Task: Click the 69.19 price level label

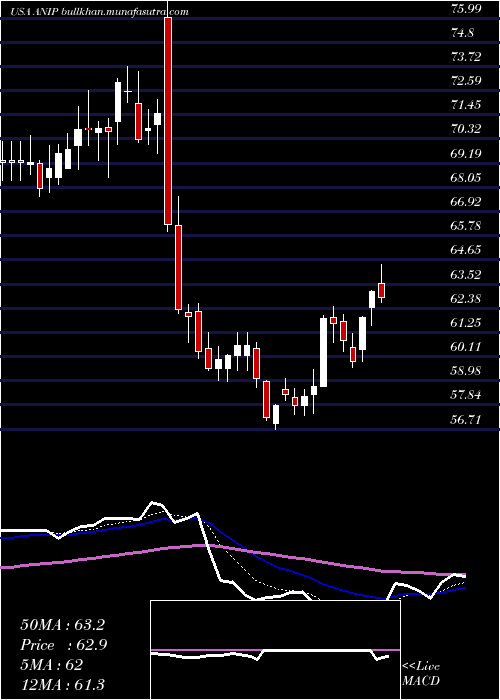Action: [x=465, y=154]
